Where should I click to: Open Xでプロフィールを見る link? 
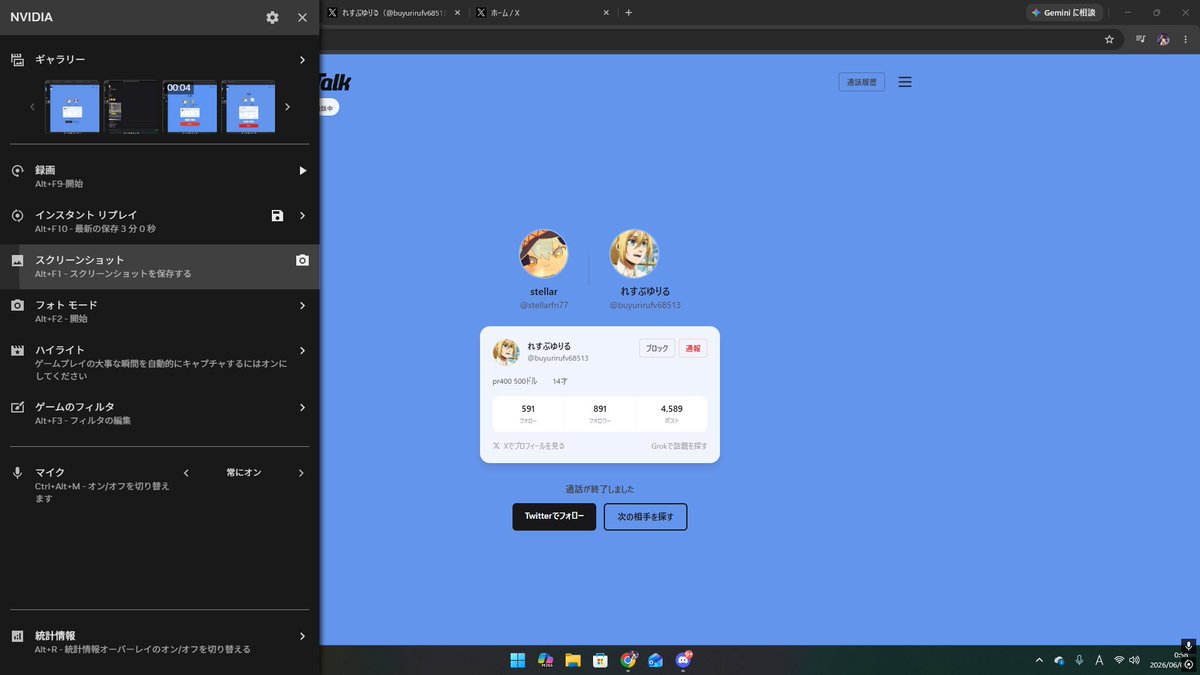[528, 446]
